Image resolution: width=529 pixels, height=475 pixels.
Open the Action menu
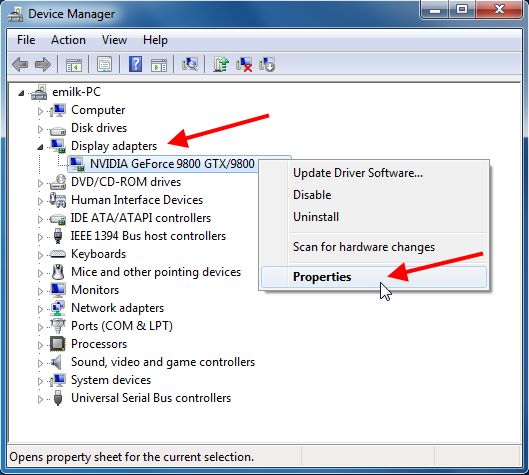click(x=68, y=40)
